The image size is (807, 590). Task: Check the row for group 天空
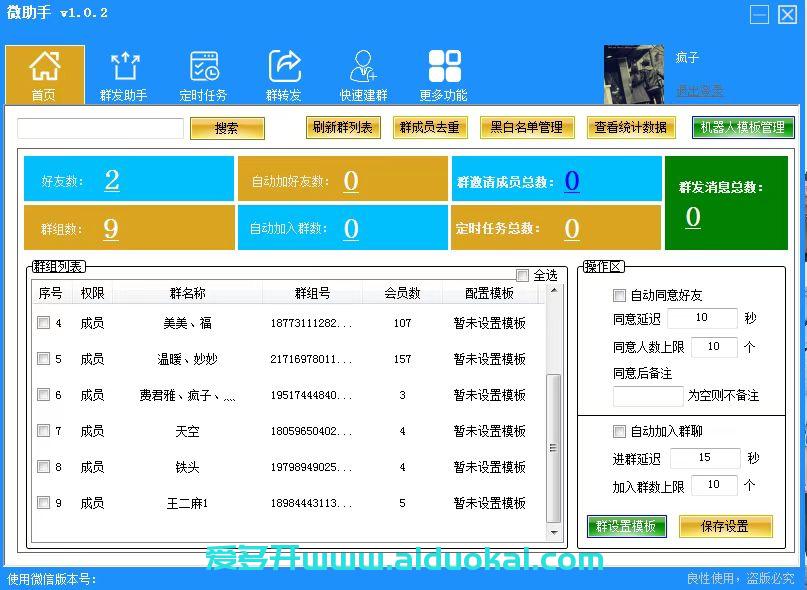[x=43, y=431]
